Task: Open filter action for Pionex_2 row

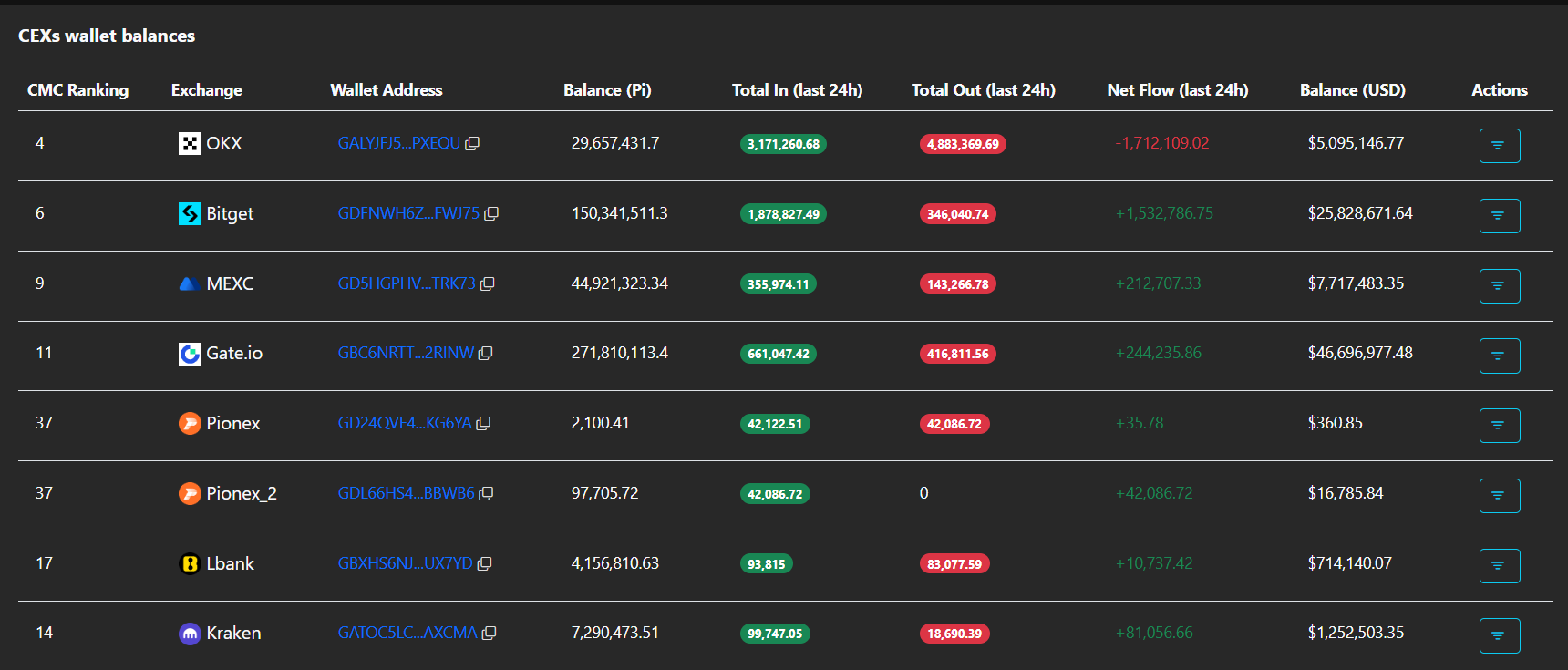Action: (1500, 496)
